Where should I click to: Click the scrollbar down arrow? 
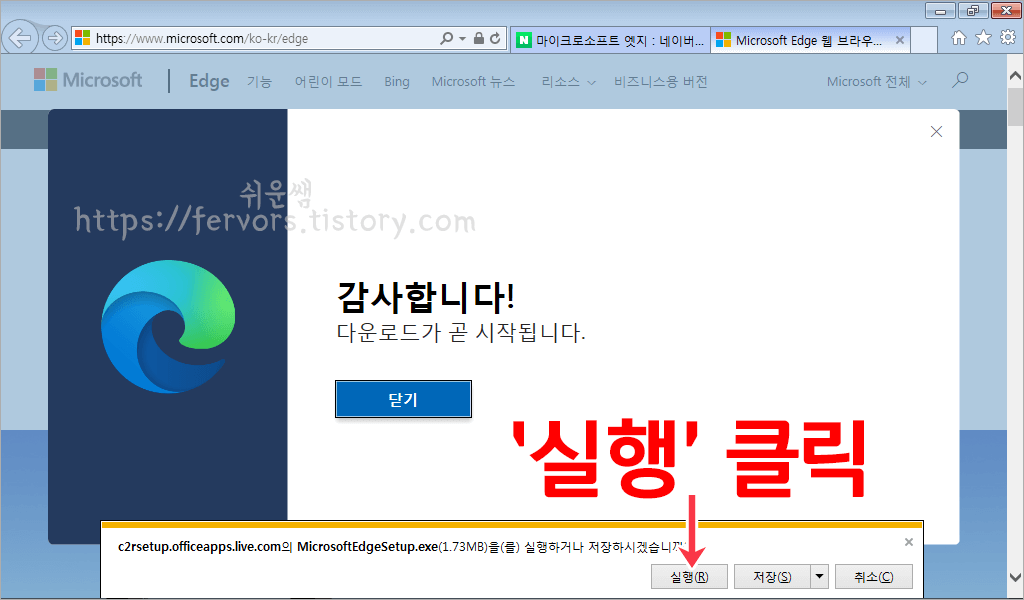tap(1016, 577)
